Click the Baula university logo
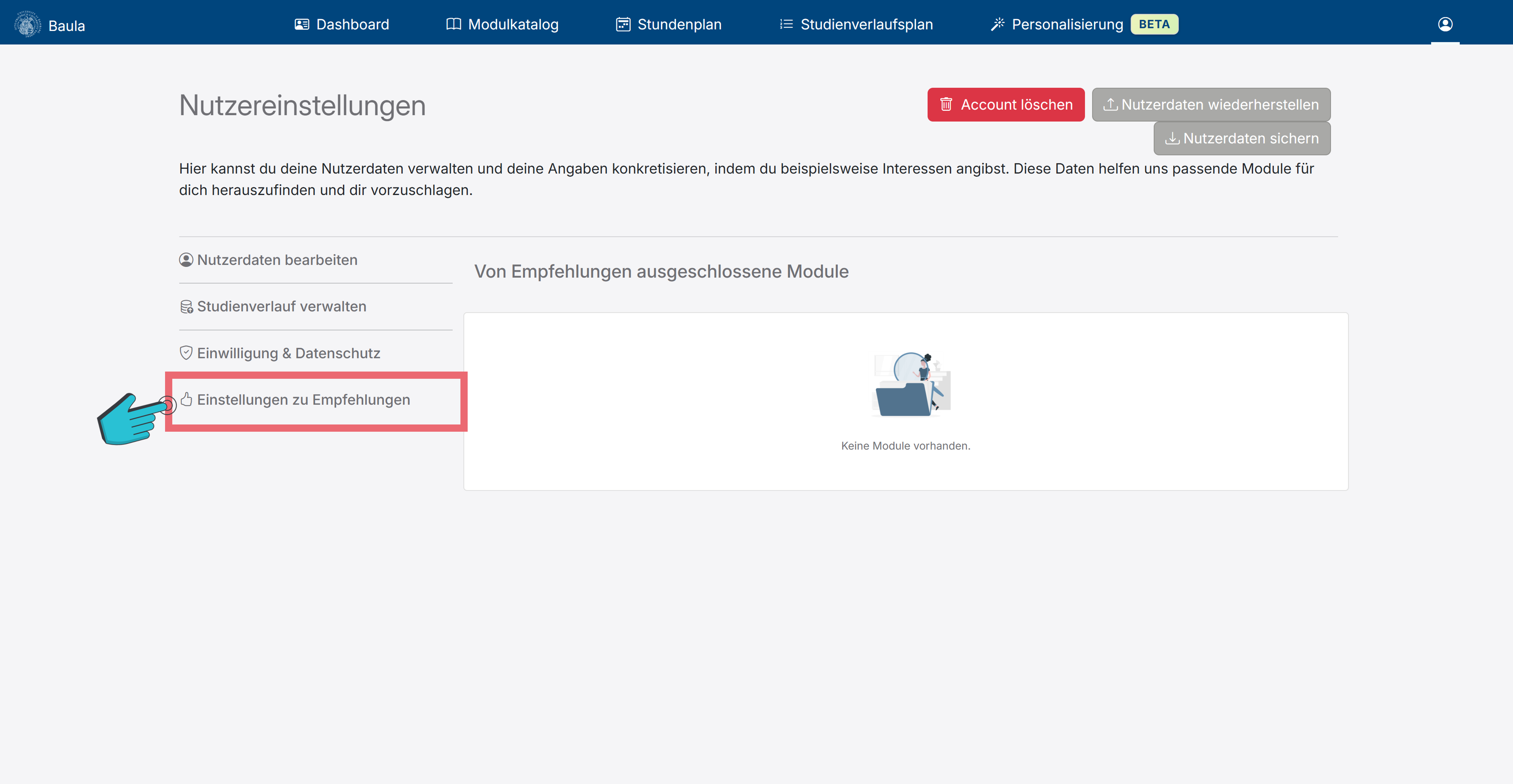This screenshot has height=784, width=1513. (x=28, y=24)
